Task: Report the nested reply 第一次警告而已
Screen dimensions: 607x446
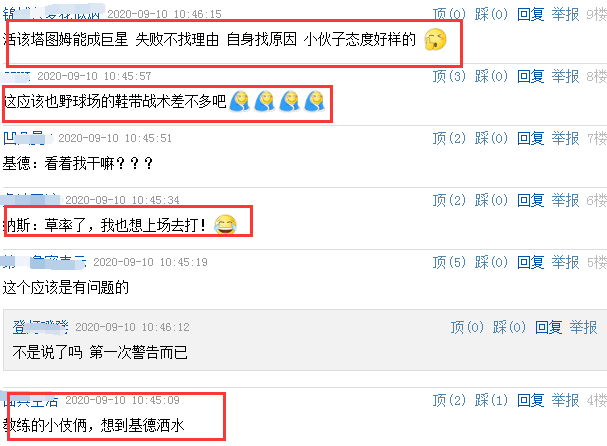Action: coord(583,328)
